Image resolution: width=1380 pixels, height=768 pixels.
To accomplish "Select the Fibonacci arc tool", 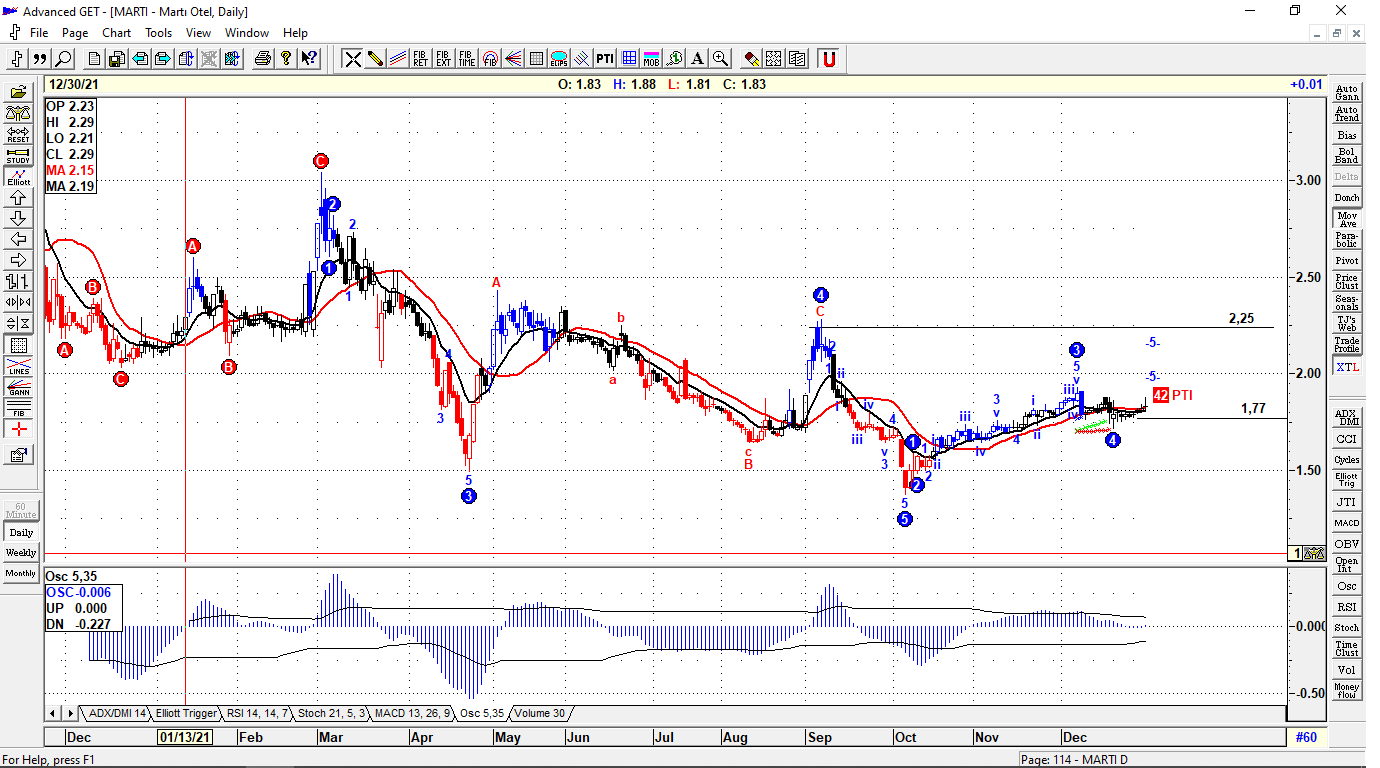I will (x=490, y=58).
